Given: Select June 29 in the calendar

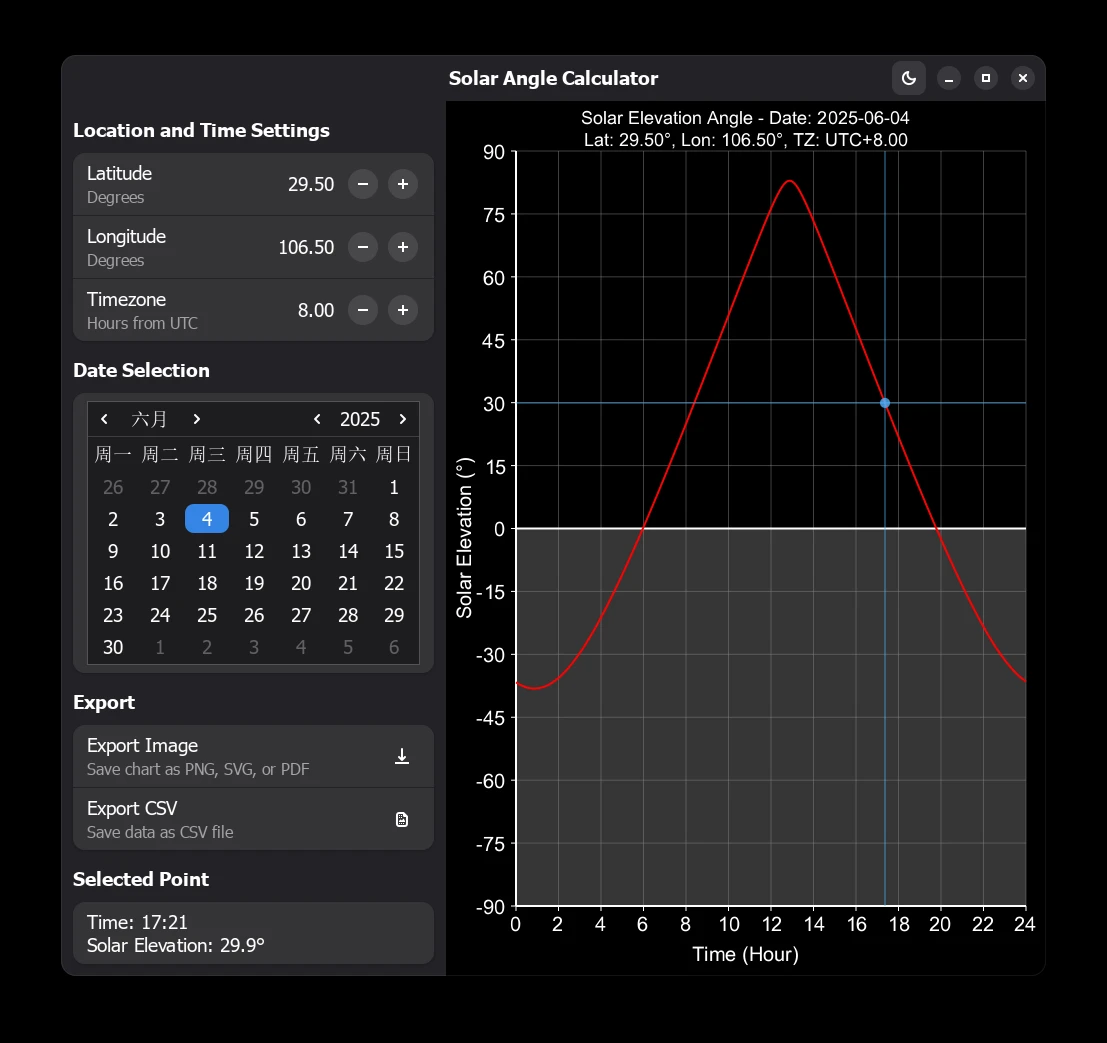Looking at the screenshot, I should 394,616.
